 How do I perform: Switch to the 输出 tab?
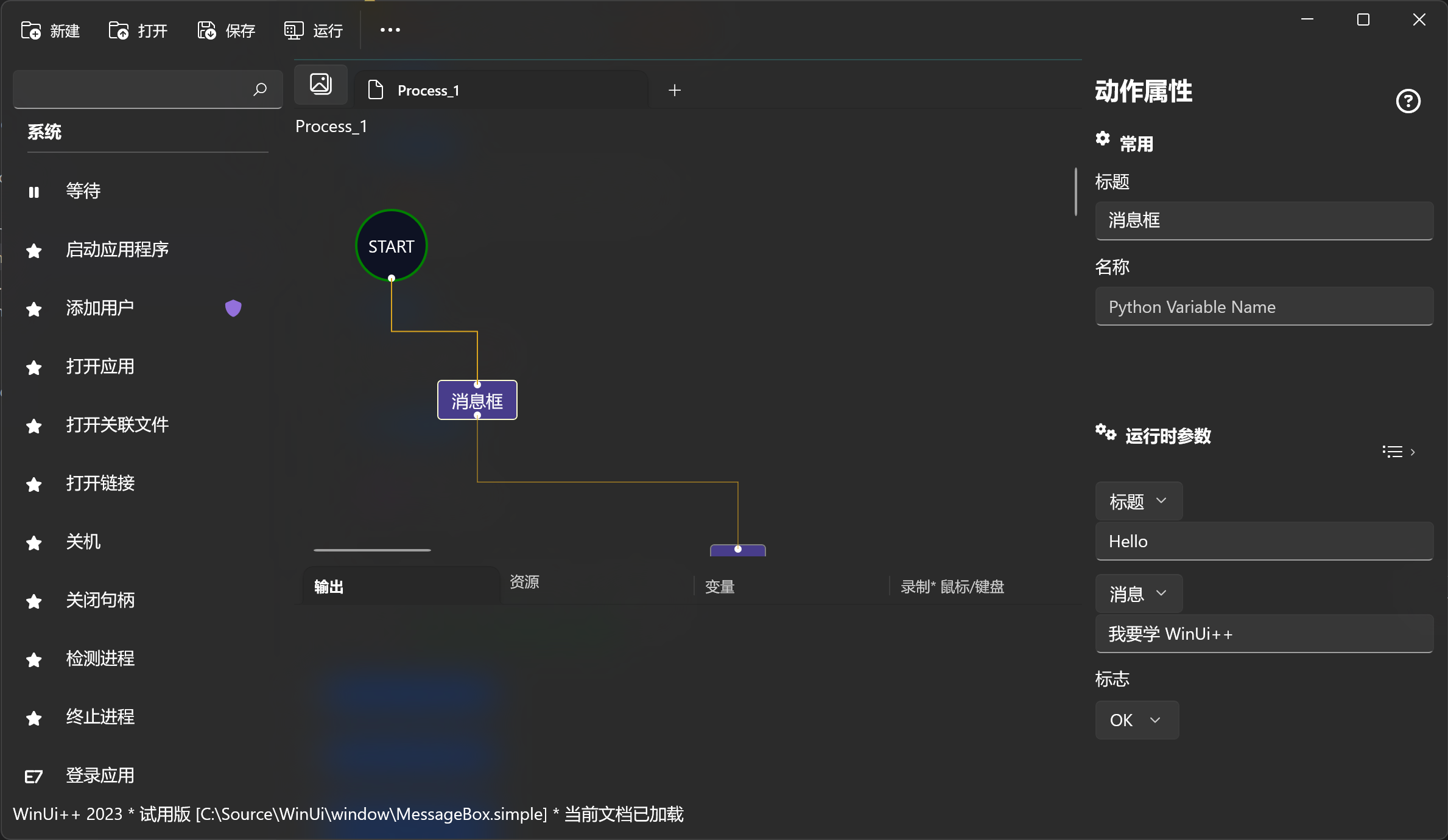[329, 586]
